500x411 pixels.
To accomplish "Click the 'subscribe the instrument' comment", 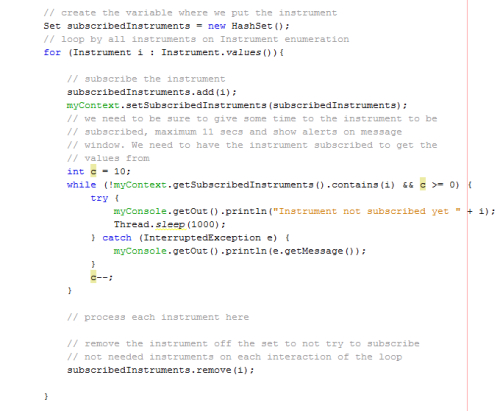I will pos(146,79).
